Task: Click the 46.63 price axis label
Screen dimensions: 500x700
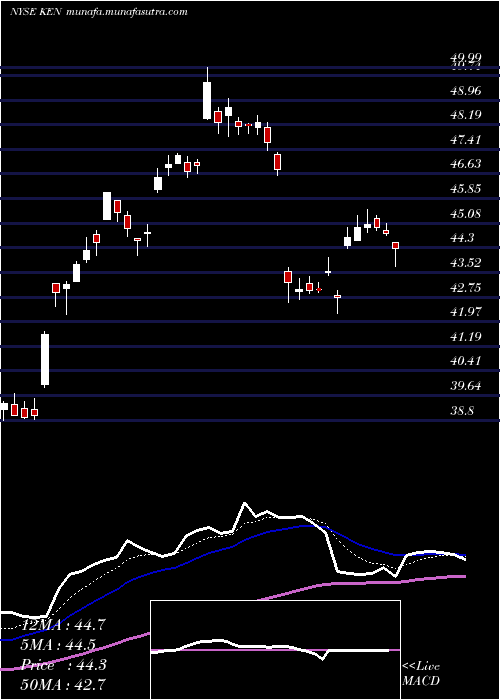Action: 465,164
